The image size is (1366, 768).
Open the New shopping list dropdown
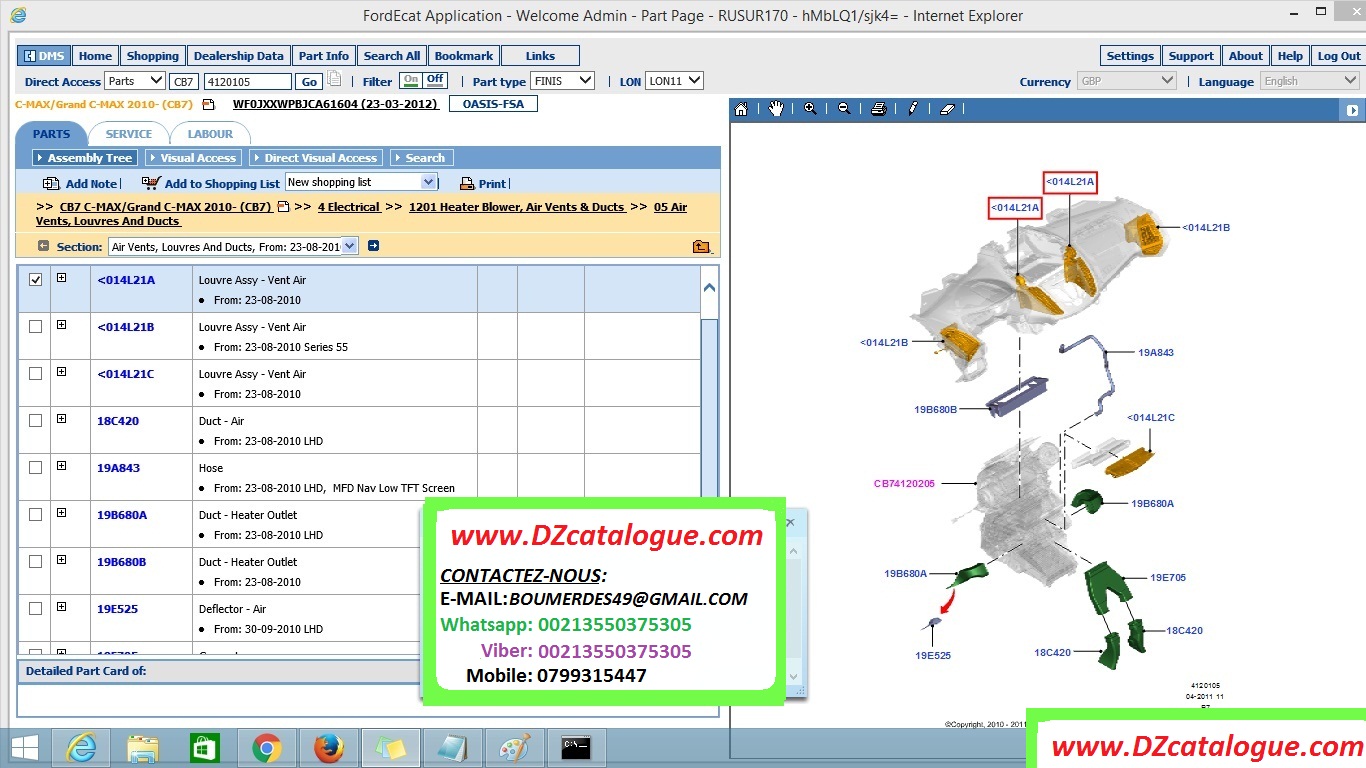tap(361, 182)
